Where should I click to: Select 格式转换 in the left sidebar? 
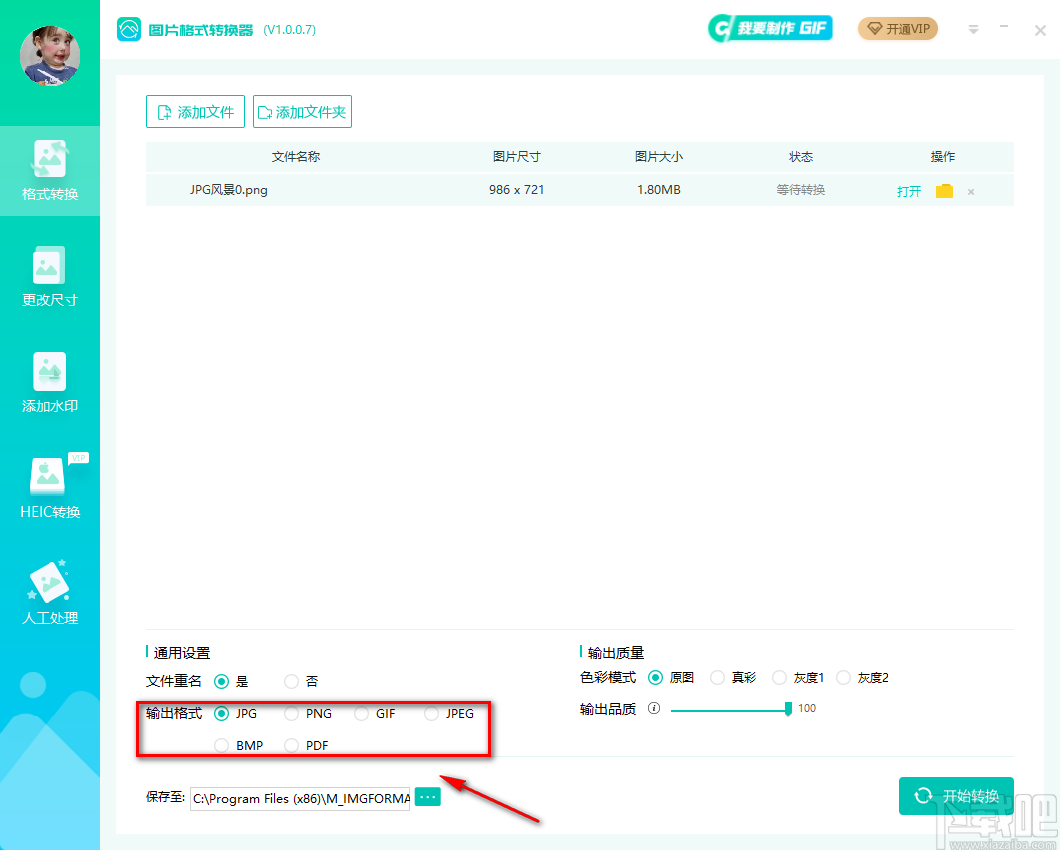(50, 170)
